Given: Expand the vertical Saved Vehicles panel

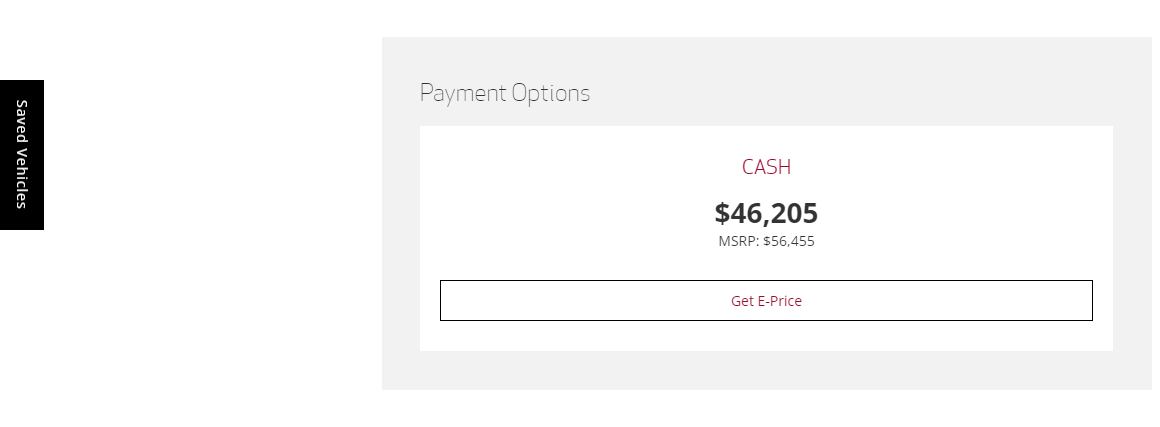Looking at the screenshot, I should click(21, 154).
